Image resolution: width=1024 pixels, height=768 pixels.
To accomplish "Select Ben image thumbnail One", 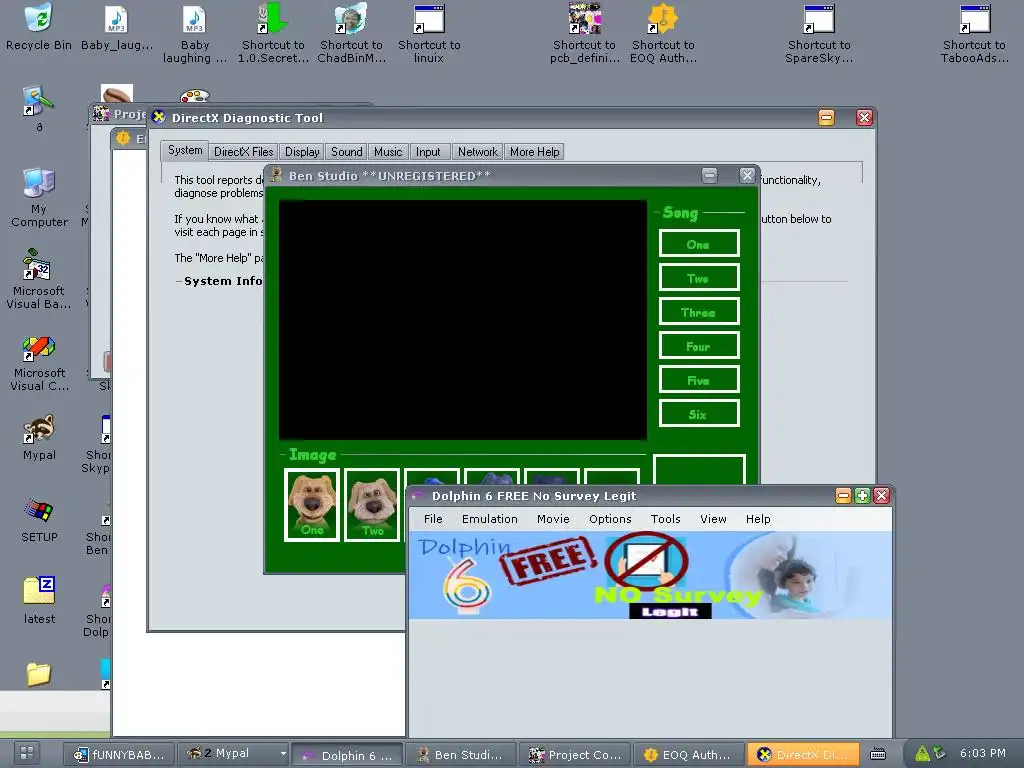I will (312, 505).
